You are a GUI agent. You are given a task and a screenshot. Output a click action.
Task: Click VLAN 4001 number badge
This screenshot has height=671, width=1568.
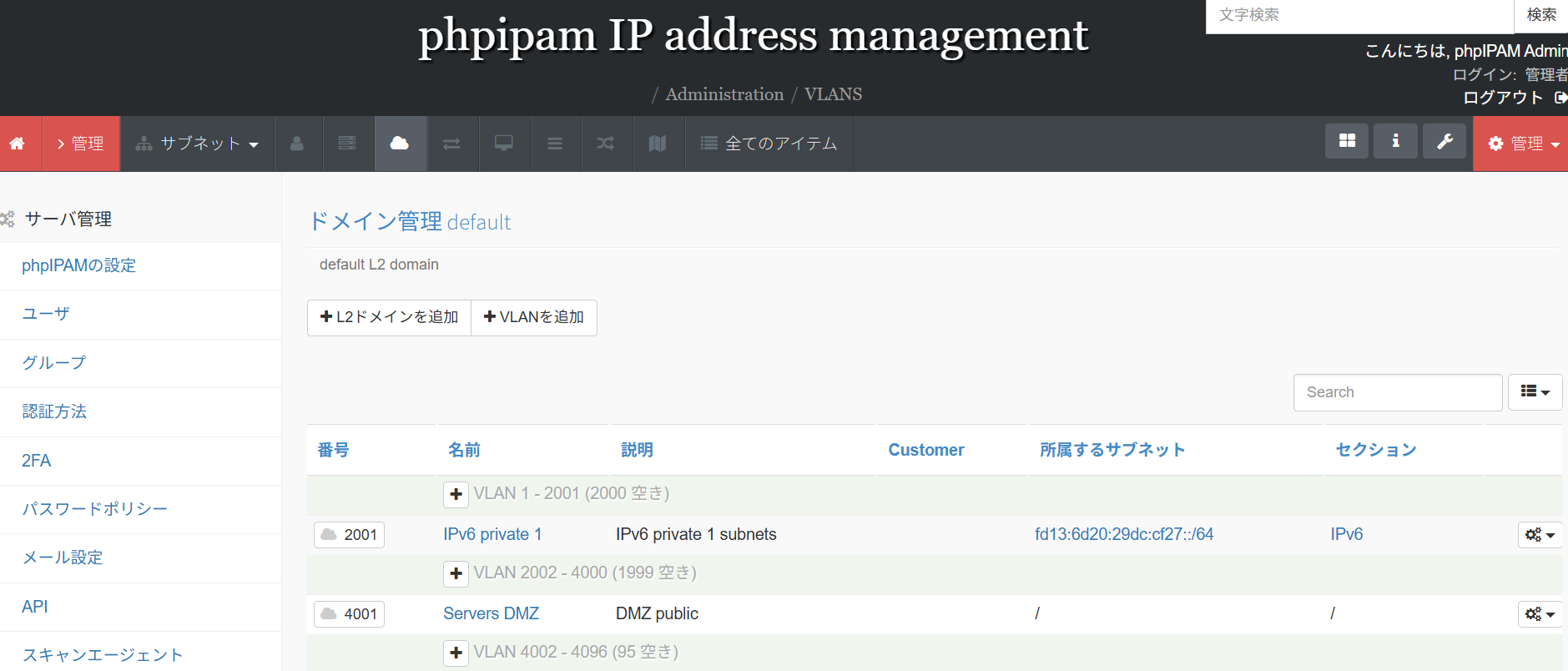[x=349, y=614]
